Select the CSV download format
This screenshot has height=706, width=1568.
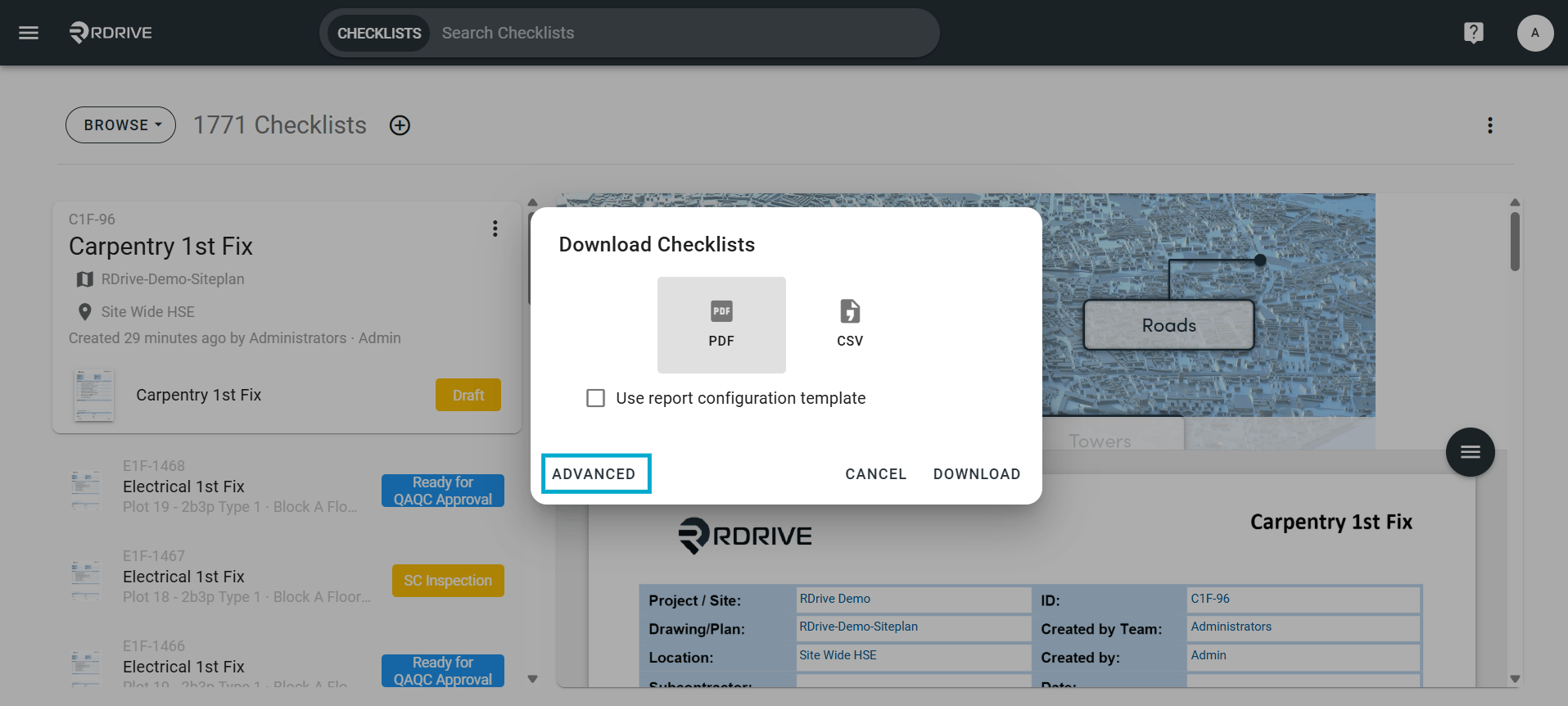(850, 325)
